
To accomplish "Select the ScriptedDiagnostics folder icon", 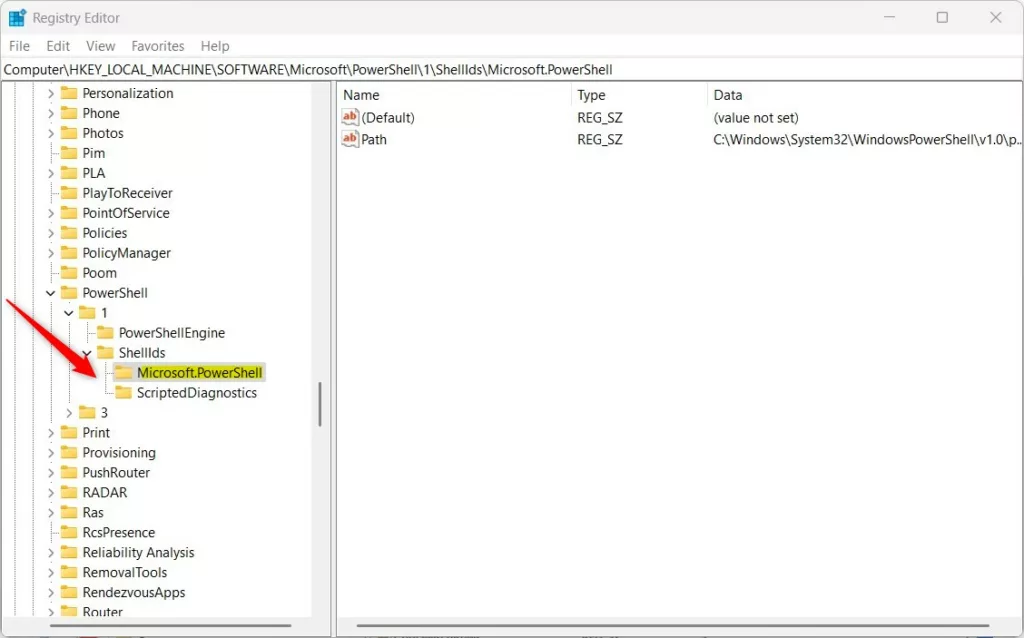I will pos(122,392).
